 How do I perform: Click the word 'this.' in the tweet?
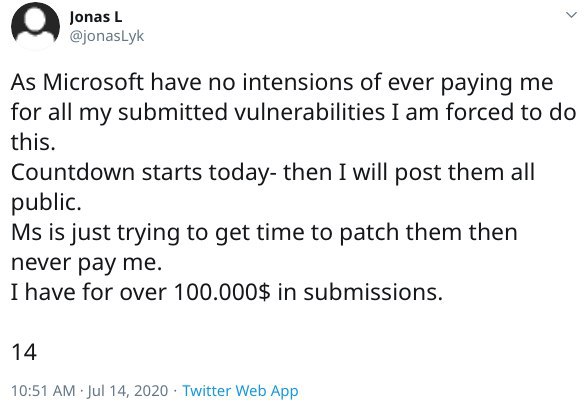point(33,142)
